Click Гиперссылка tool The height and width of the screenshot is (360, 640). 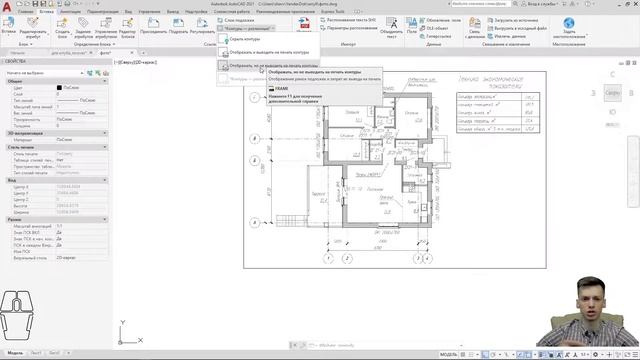(x=436, y=36)
